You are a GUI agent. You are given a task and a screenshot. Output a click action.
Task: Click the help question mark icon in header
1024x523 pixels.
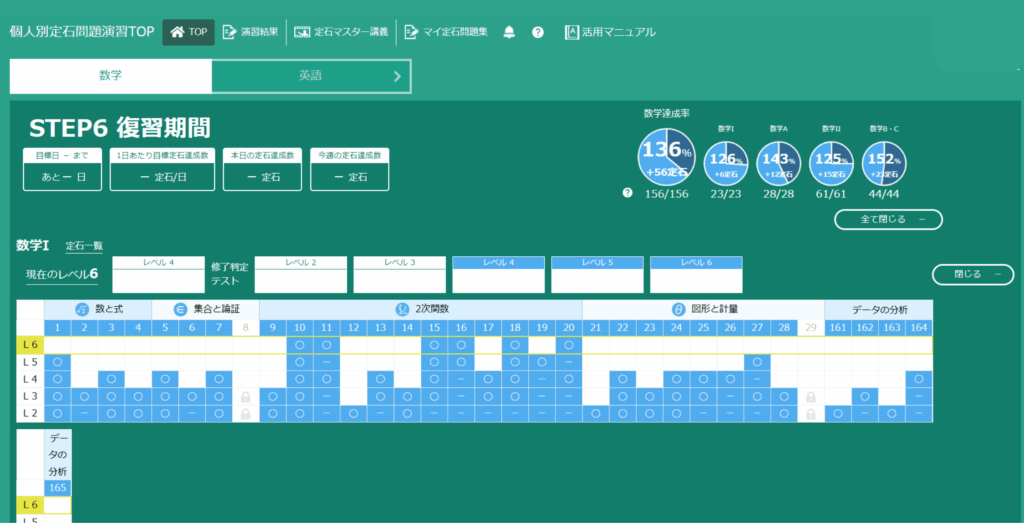coord(538,32)
